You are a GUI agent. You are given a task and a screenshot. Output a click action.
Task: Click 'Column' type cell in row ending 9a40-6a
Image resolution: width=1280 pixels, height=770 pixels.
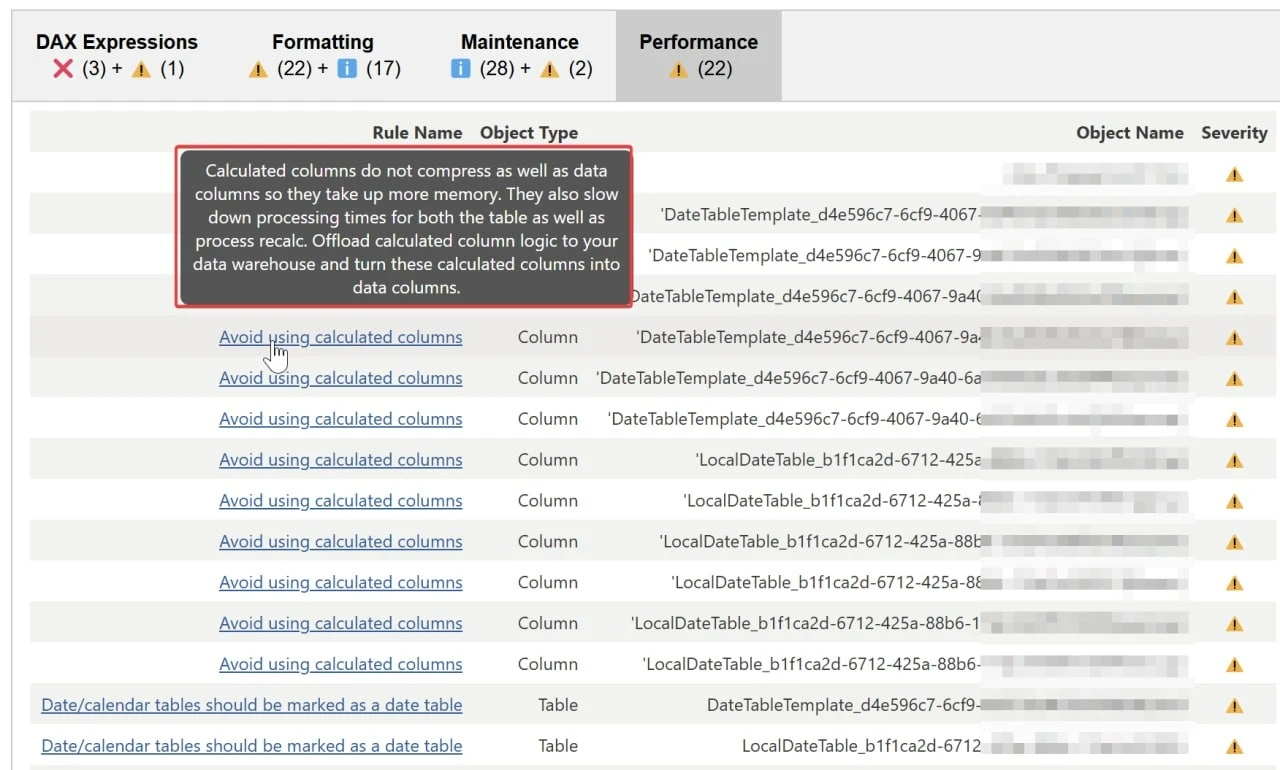[548, 378]
